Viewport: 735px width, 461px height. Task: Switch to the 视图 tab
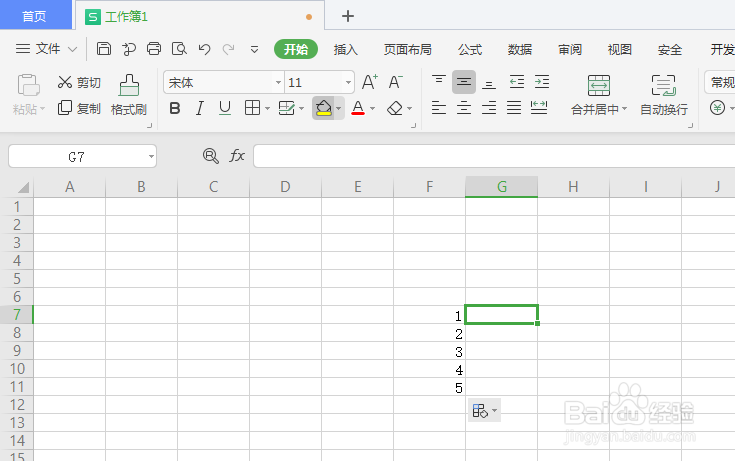click(x=620, y=49)
